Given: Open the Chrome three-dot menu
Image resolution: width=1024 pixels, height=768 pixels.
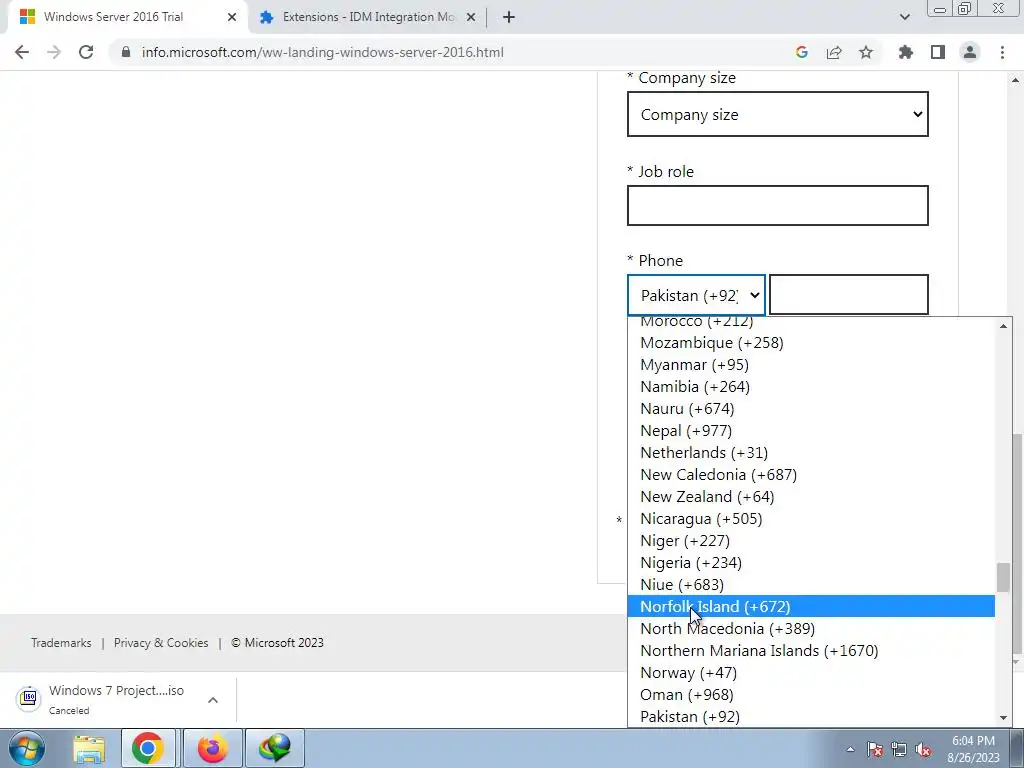Looking at the screenshot, I should pyautogui.click(x=1002, y=52).
